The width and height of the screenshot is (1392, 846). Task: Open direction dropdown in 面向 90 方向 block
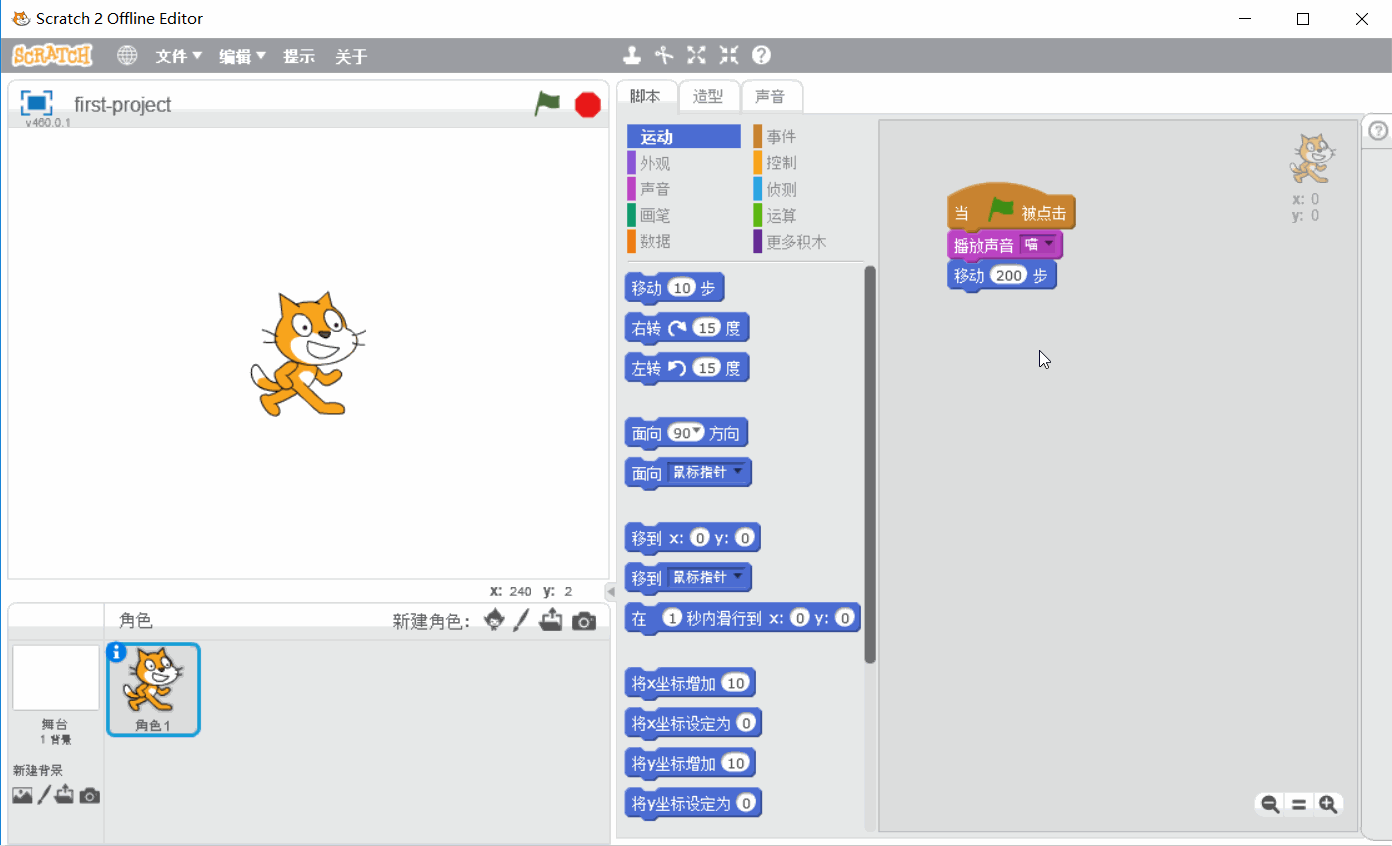[698, 430]
